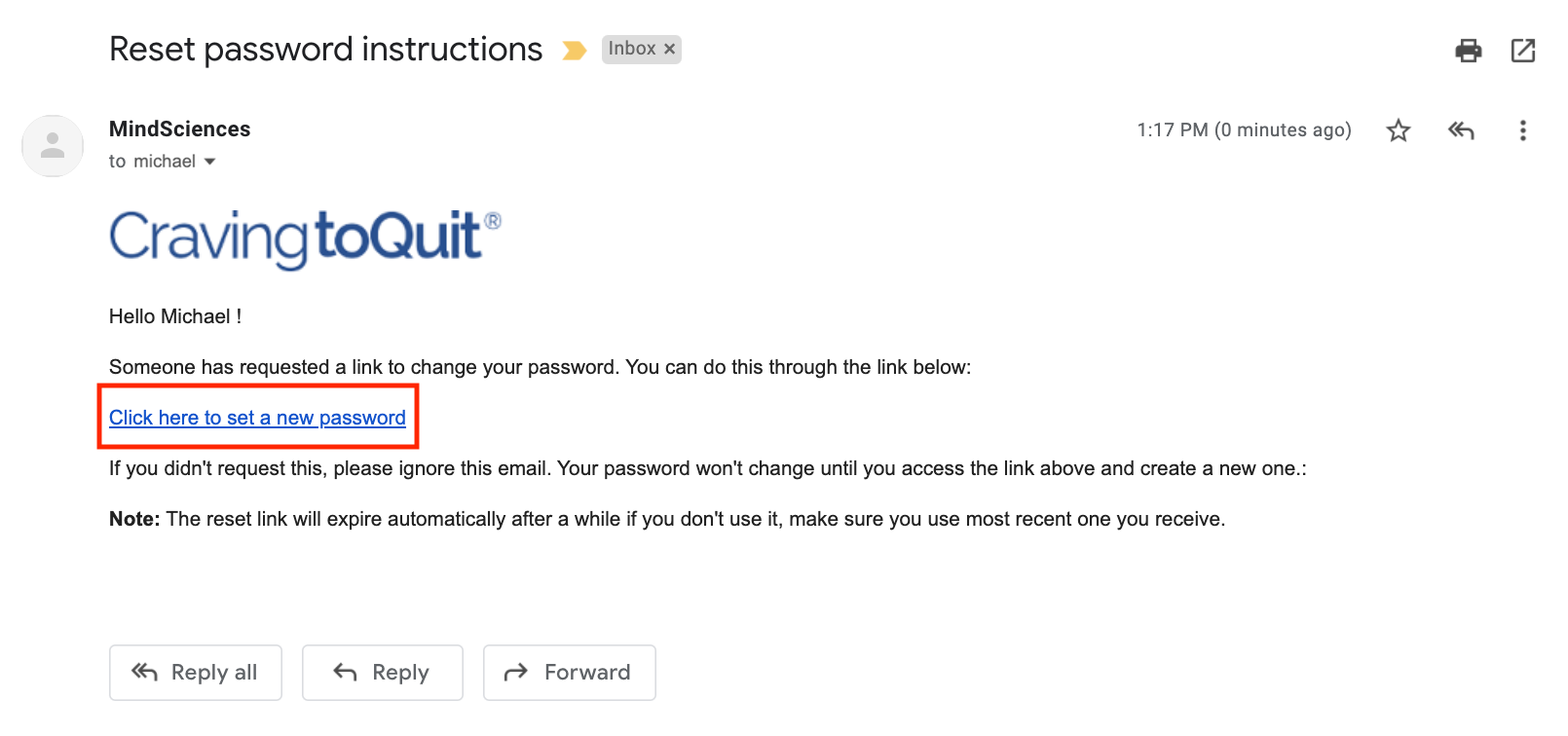1568x736 pixels.
Task: Click the sender's gray profile avatar
Action: (53, 146)
